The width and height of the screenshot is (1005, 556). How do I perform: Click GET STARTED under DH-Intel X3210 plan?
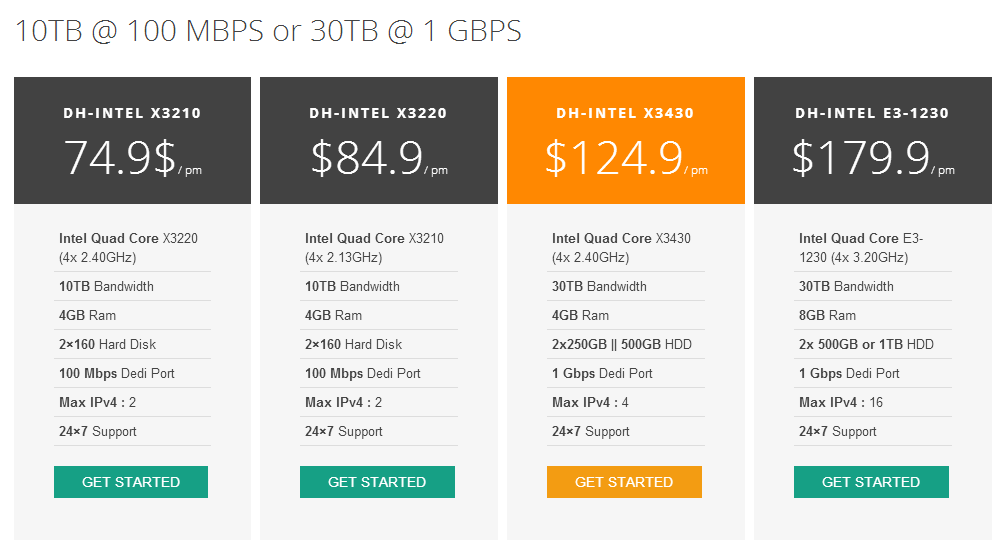click(131, 482)
